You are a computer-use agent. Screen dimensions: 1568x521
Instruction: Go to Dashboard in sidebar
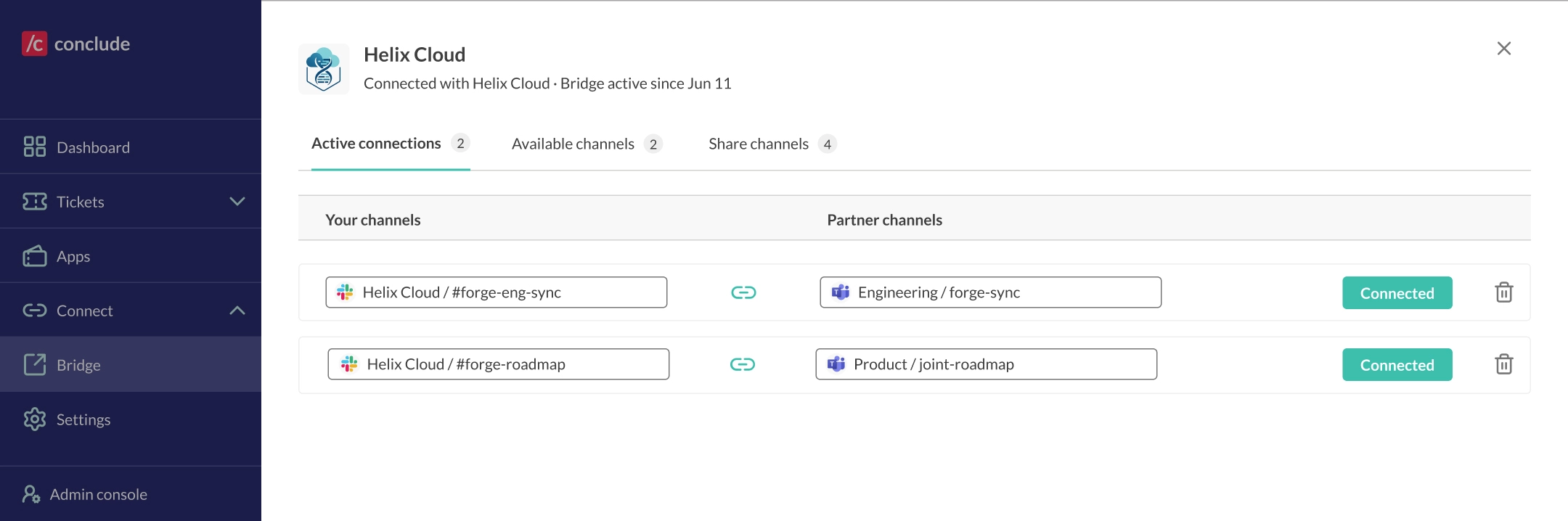(x=131, y=147)
